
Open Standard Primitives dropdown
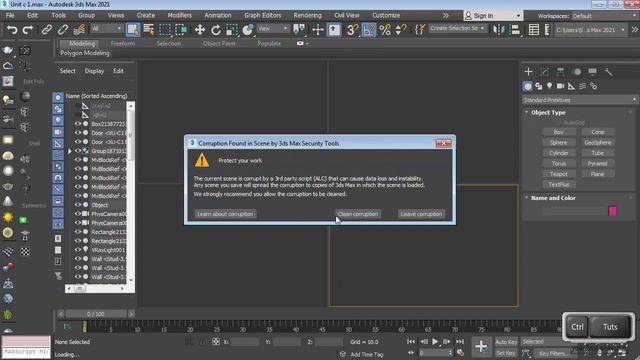click(x=579, y=100)
